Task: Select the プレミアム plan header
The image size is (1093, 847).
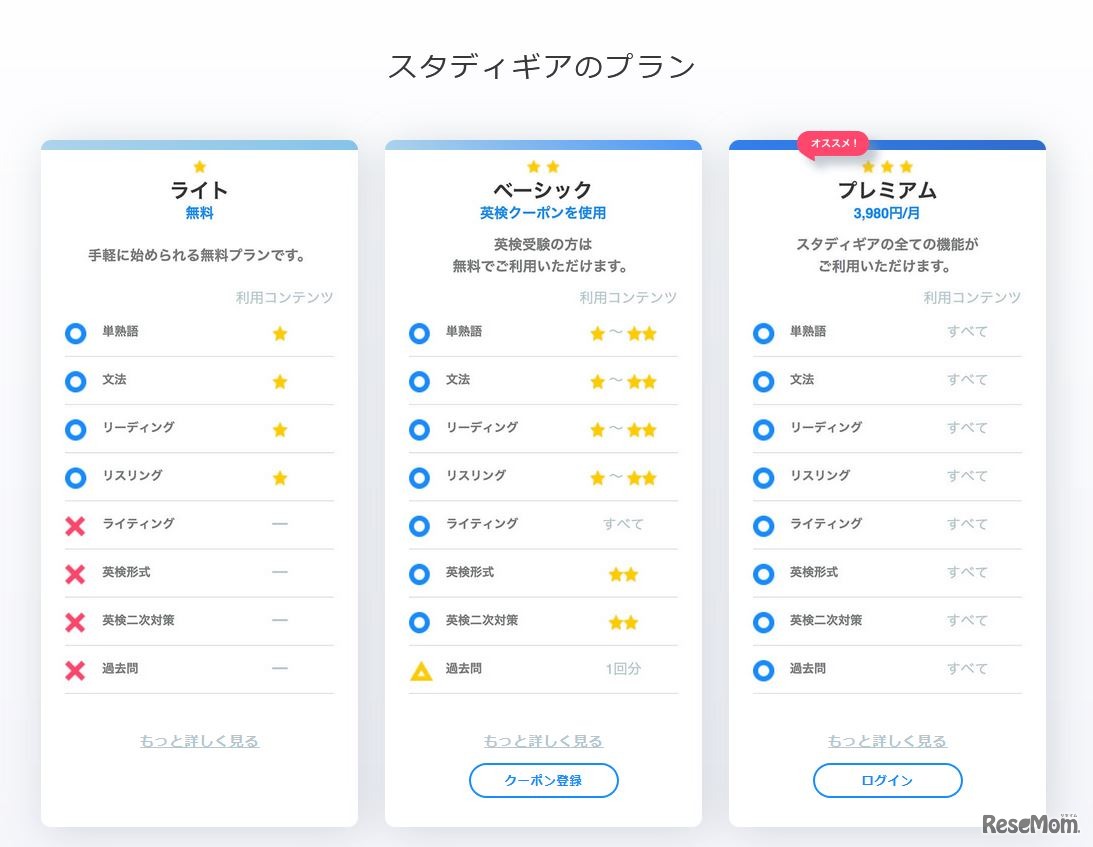Action: click(x=887, y=190)
